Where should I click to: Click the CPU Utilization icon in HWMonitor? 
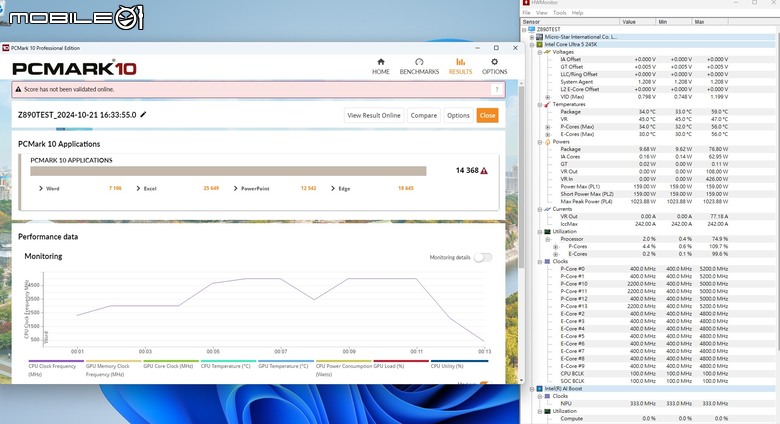tap(548, 231)
